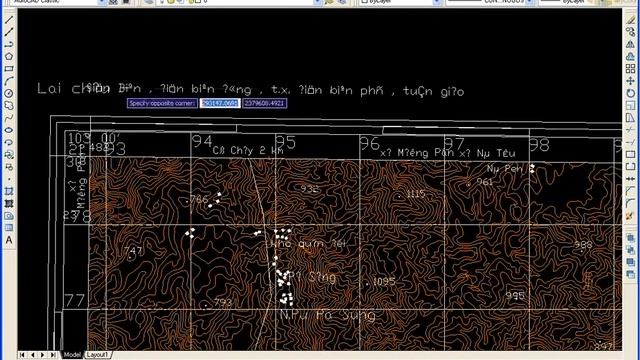Open the Gradient fill tool
The height and width of the screenshot is (360, 640).
tap(9, 203)
